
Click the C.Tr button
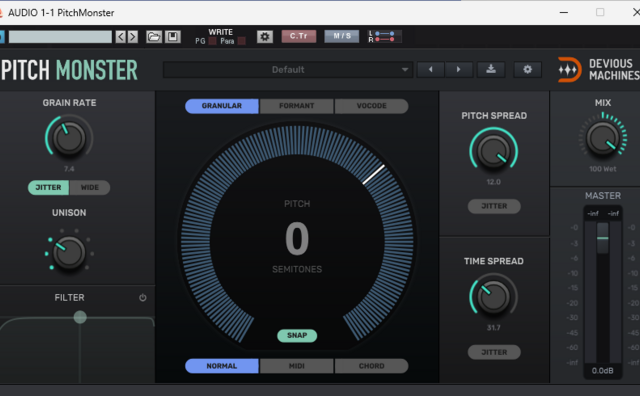coord(299,36)
